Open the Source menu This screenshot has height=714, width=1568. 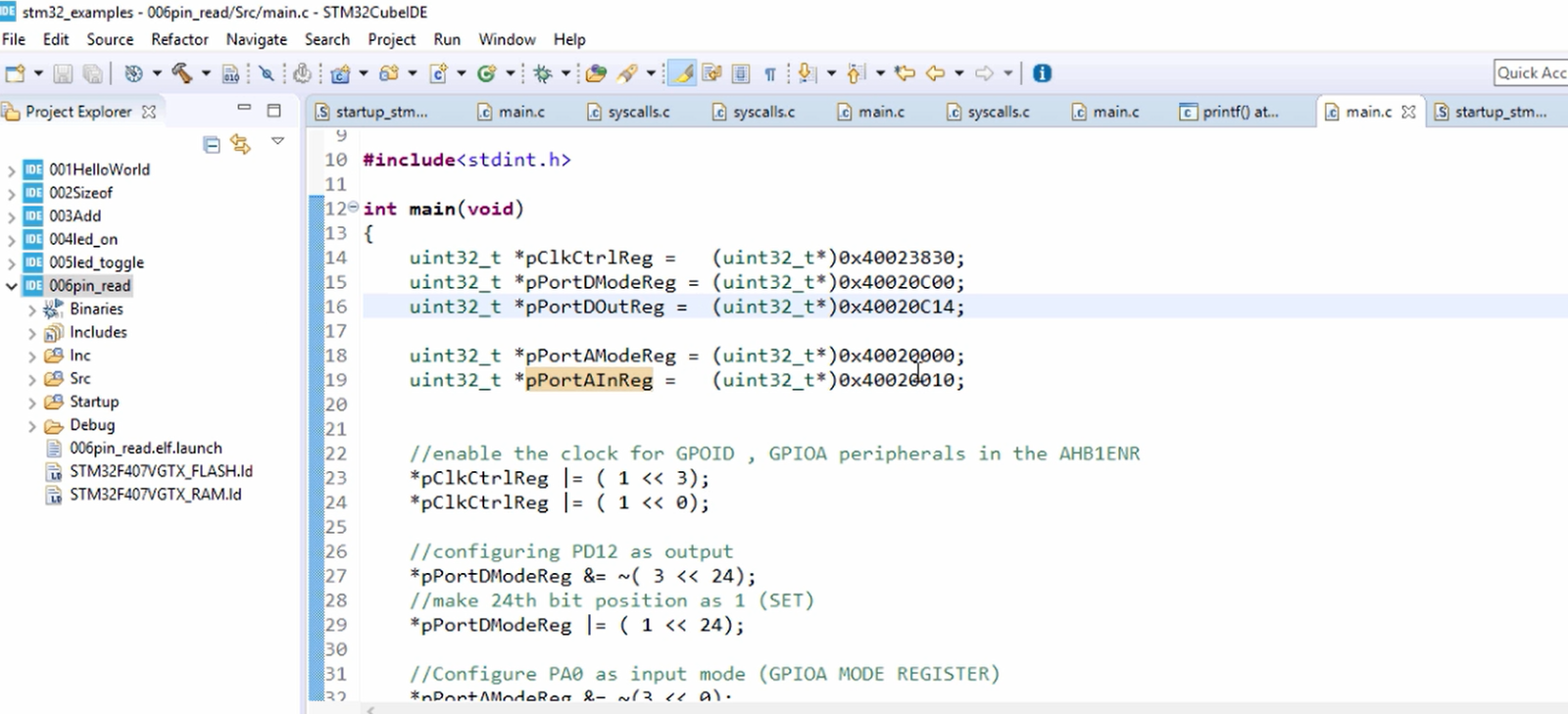[x=110, y=39]
